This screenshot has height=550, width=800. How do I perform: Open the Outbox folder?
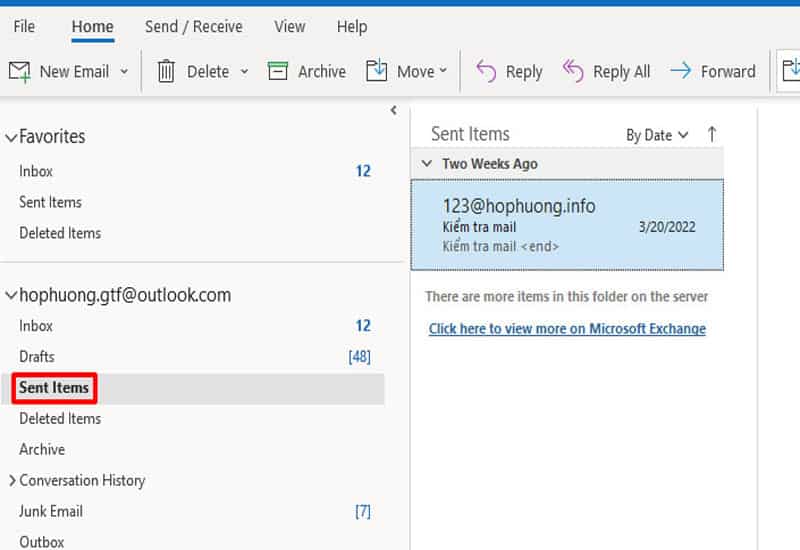click(x=42, y=542)
